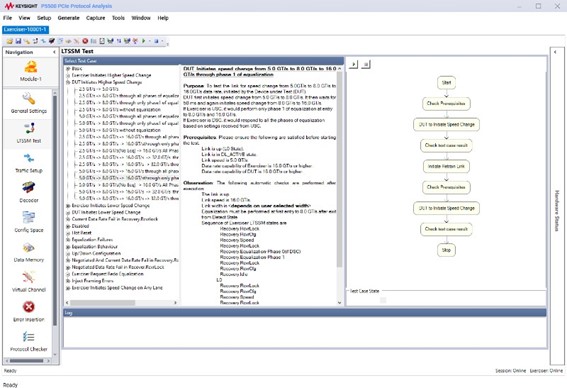Open Virtual Channel in navigation
Image resolution: width=567 pixels, height=388 pixels.
(29, 282)
